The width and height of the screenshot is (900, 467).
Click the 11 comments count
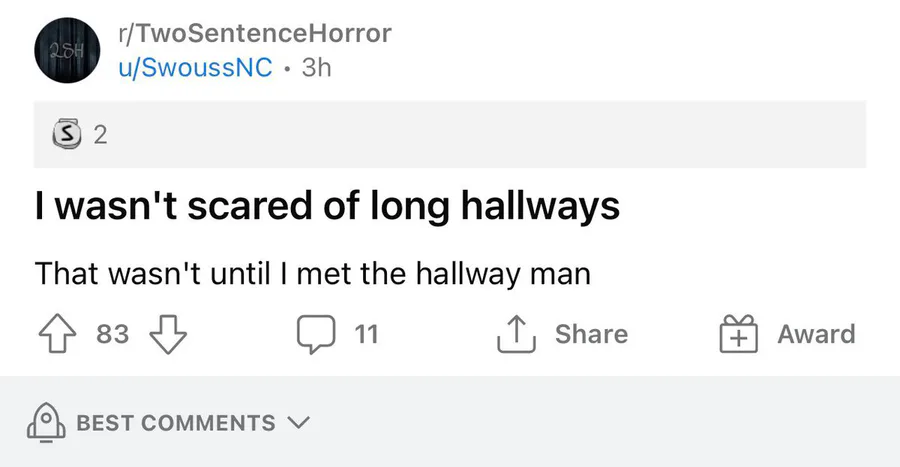point(367,334)
